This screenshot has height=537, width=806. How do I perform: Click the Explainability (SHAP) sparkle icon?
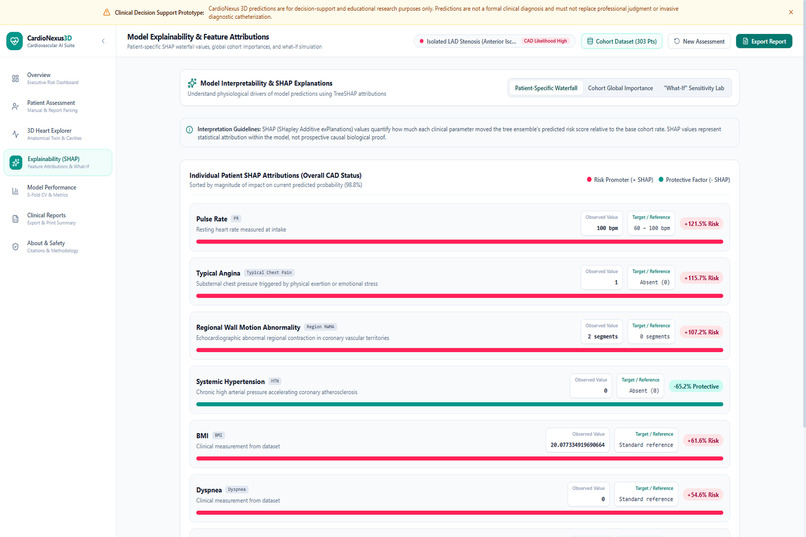click(x=16, y=162)
